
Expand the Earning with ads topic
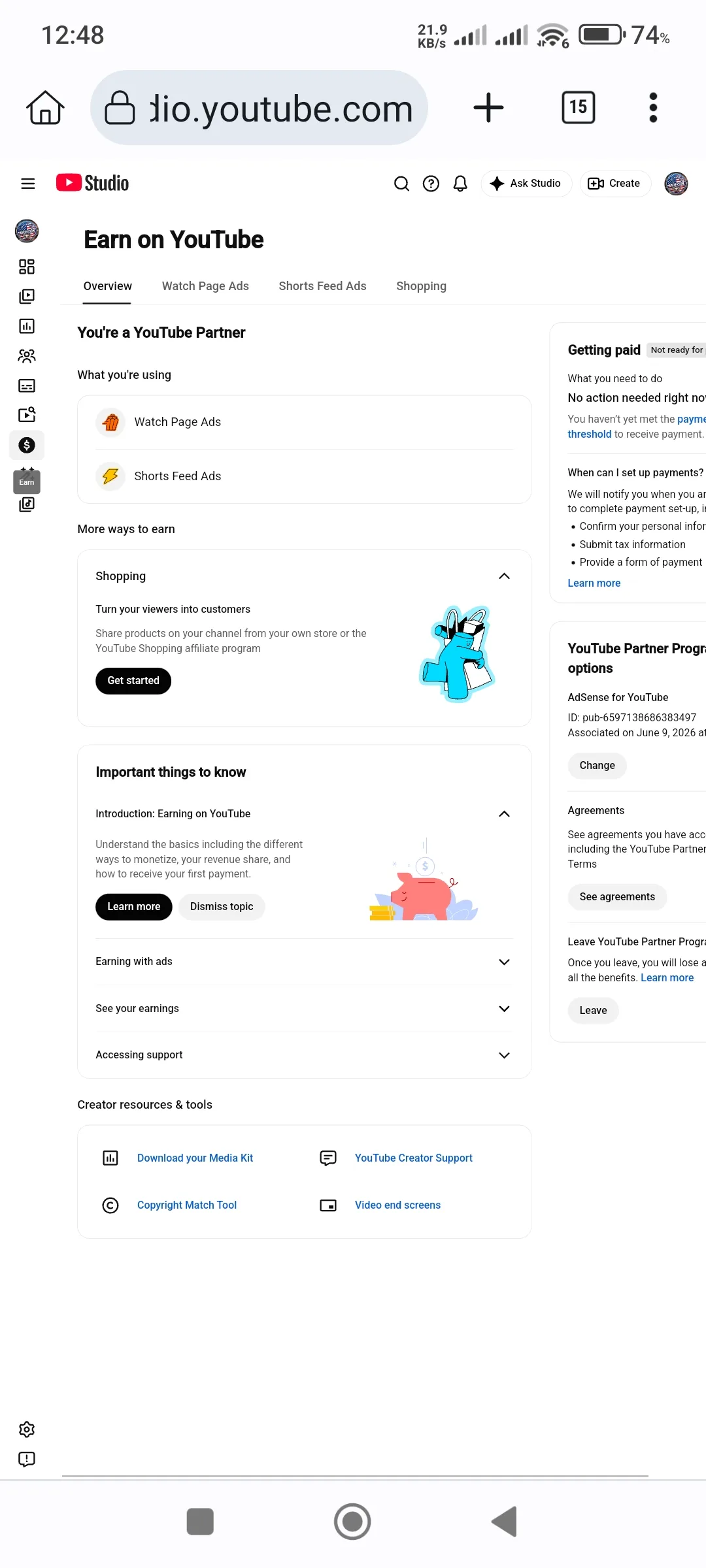click(x=304, y=962)
